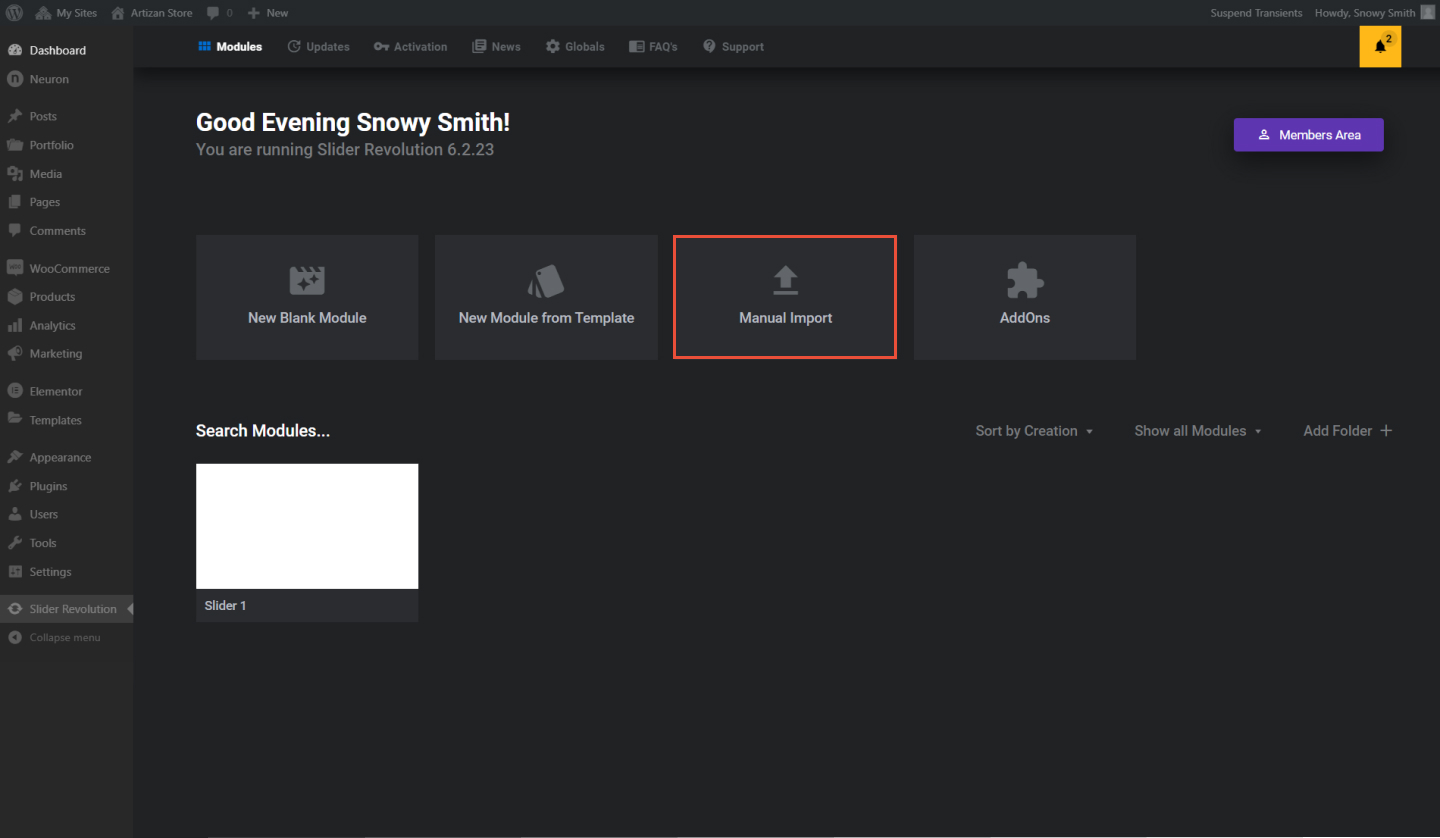The image size is (1440, 838).
Task: Open Portfolio in sidebar
Action: [x=66, y=145]
